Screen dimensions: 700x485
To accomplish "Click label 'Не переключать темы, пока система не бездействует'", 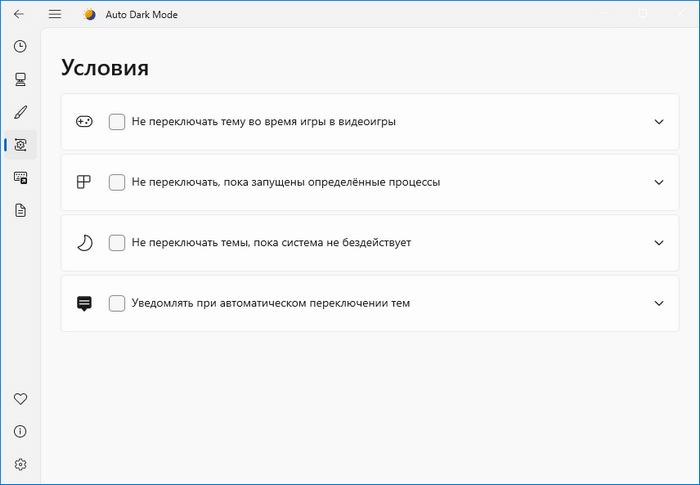I will coord(271,243).
